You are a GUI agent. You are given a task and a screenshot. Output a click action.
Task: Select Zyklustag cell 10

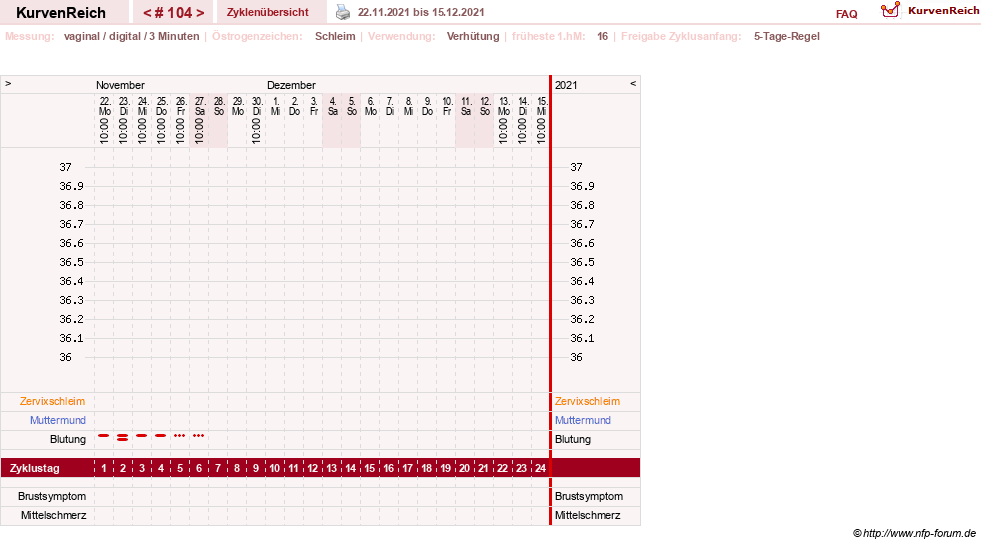point(275,468)
